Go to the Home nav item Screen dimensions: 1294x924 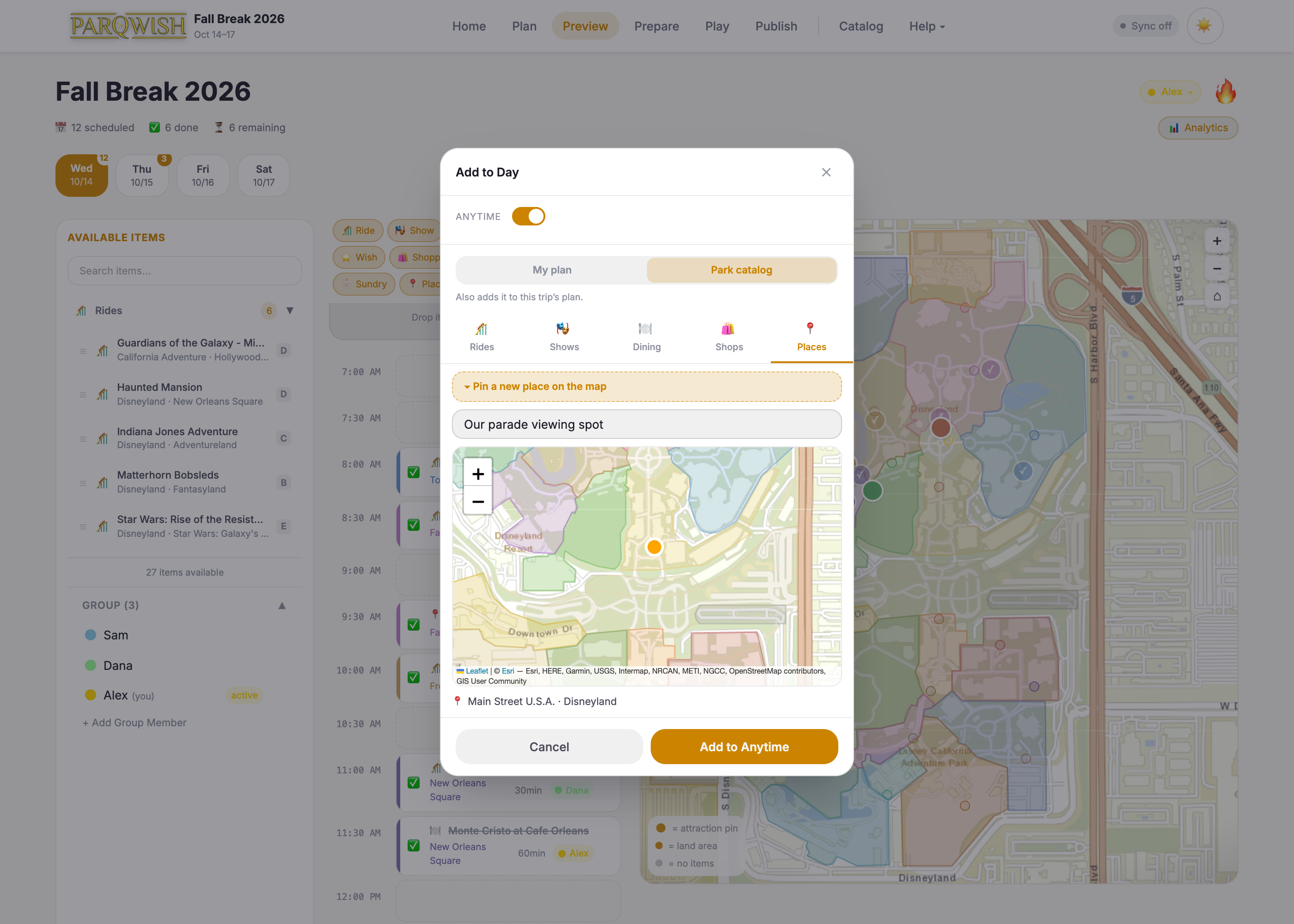(469, 26)
